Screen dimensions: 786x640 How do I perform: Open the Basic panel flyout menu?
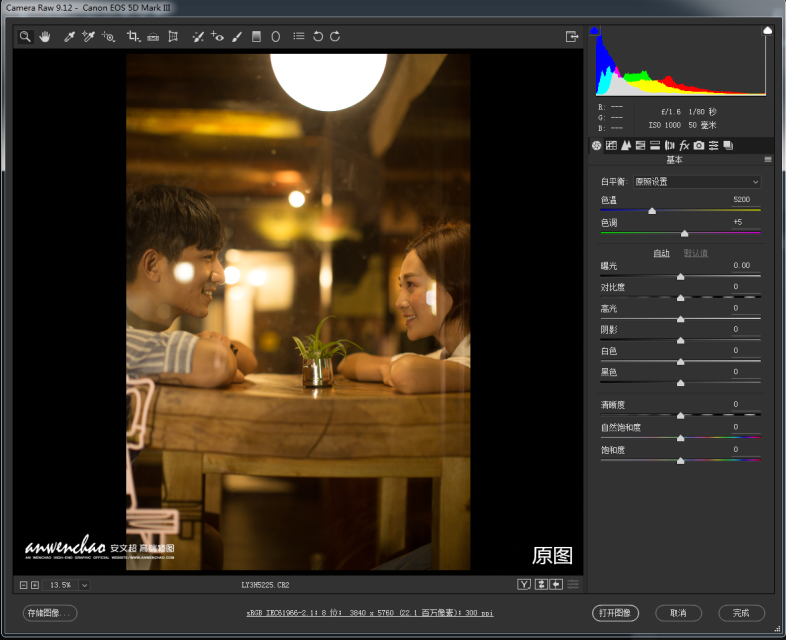tap(767, 159)
